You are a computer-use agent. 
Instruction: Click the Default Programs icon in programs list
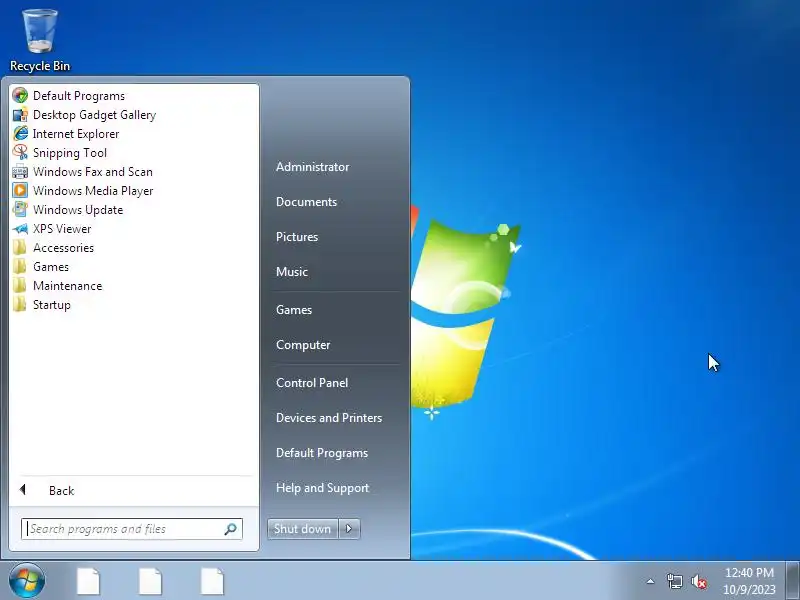[x=20, y=95]
